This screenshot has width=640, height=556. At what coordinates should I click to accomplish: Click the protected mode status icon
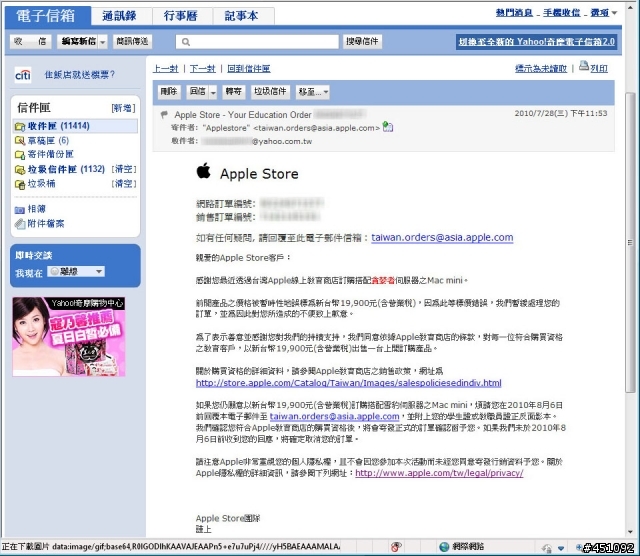(547, 548)
